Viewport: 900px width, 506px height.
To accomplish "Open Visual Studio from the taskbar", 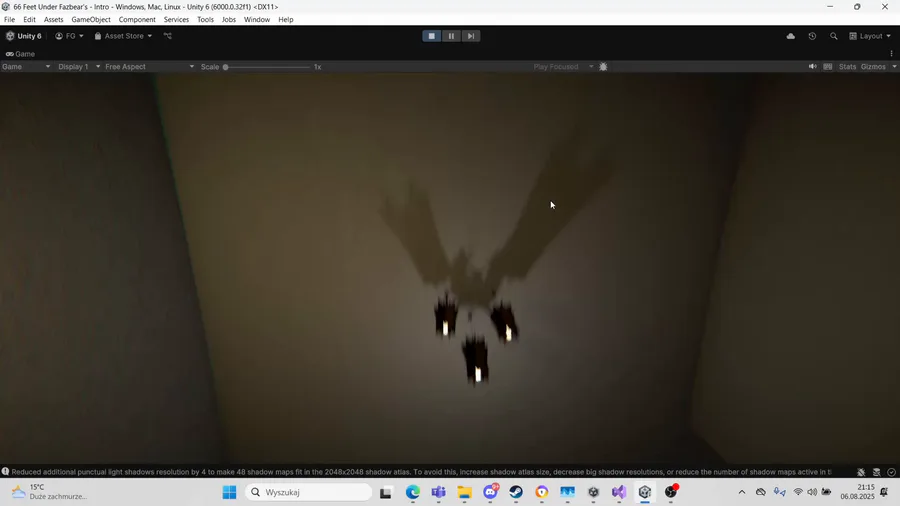I will coord(619,492).
